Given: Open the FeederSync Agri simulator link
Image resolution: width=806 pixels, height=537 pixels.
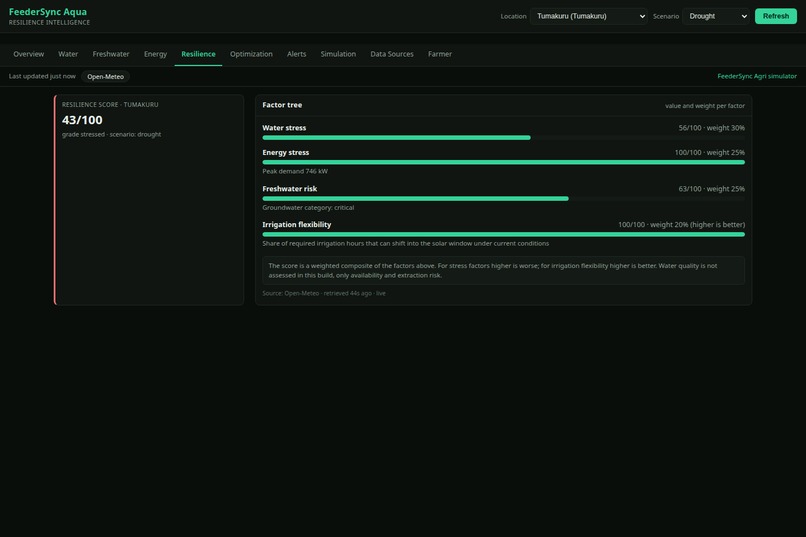Looking at the screenshot, I should 757,76.
